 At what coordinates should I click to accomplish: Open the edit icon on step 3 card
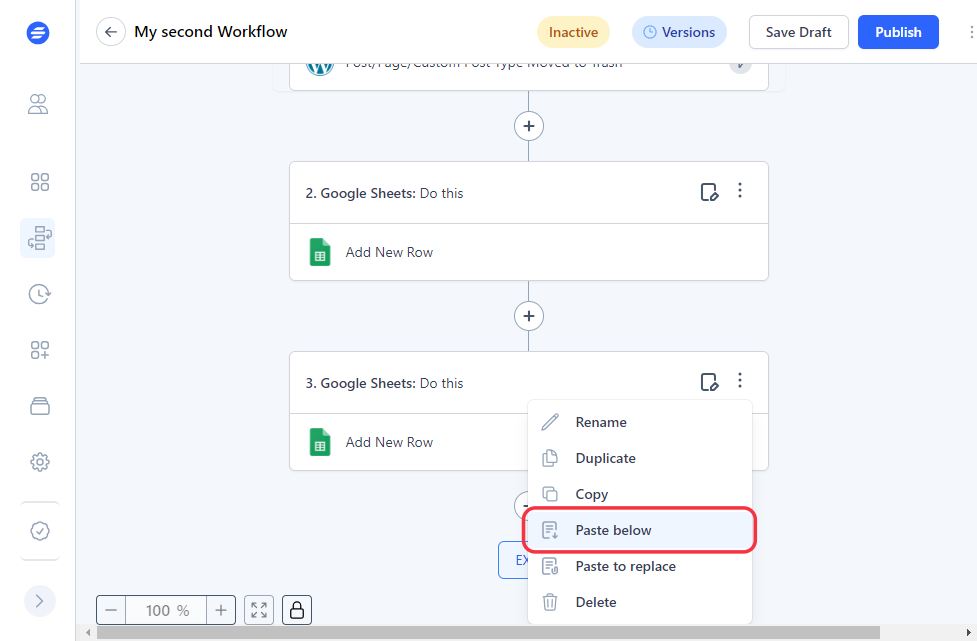pos(710,382)
